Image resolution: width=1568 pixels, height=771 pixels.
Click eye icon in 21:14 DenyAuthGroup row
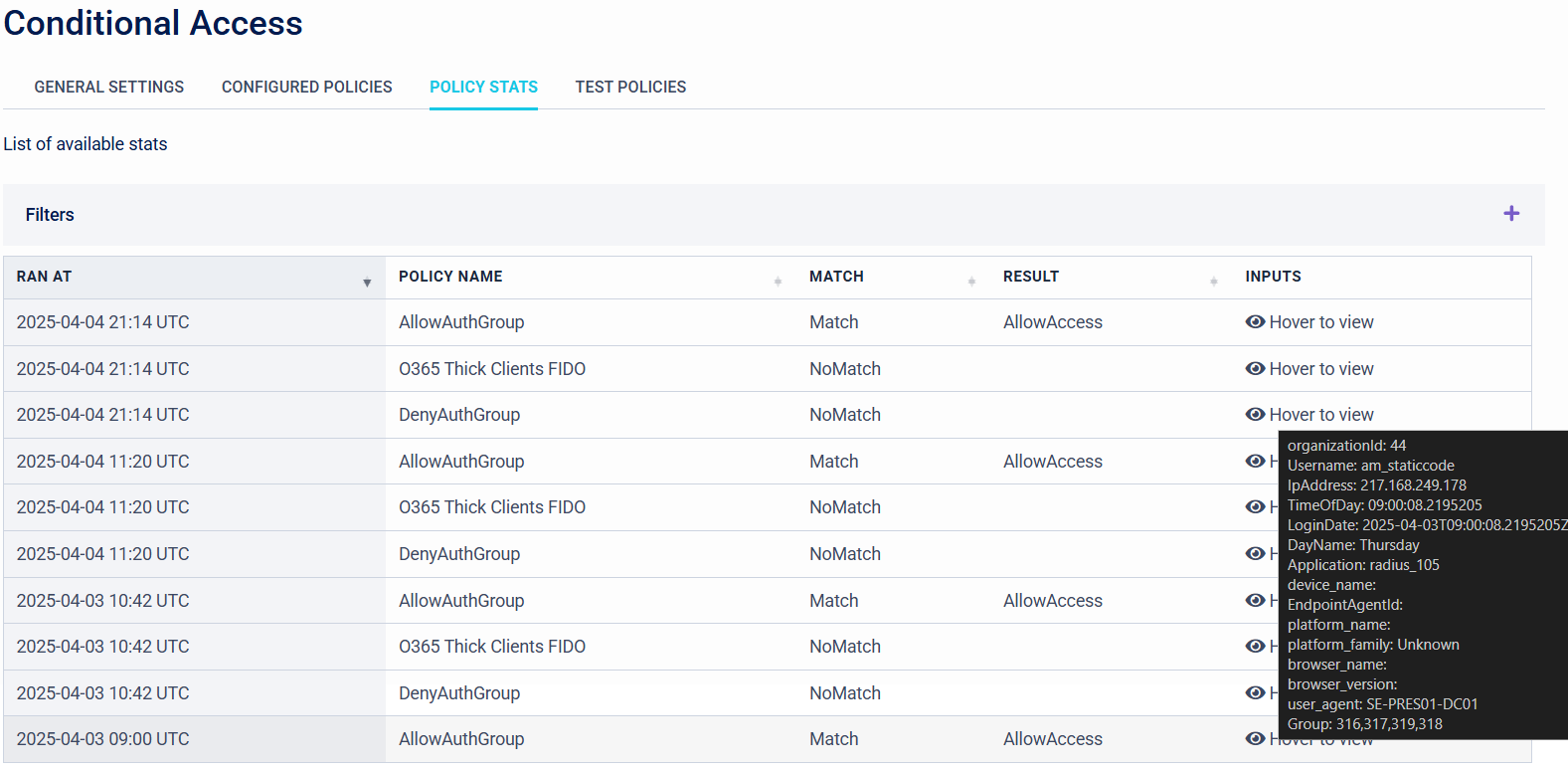click(1255, 415)
